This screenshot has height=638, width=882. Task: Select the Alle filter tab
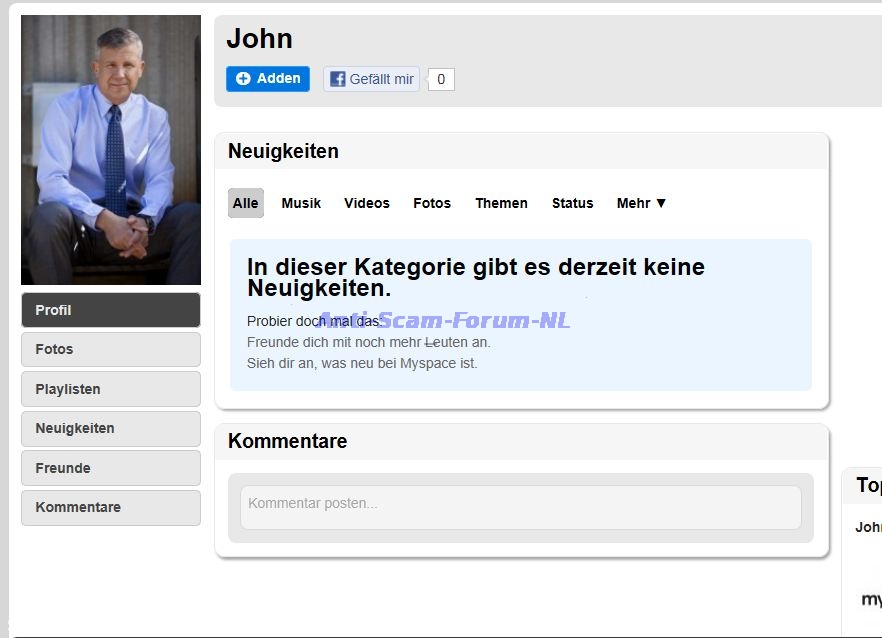(245, 203)
